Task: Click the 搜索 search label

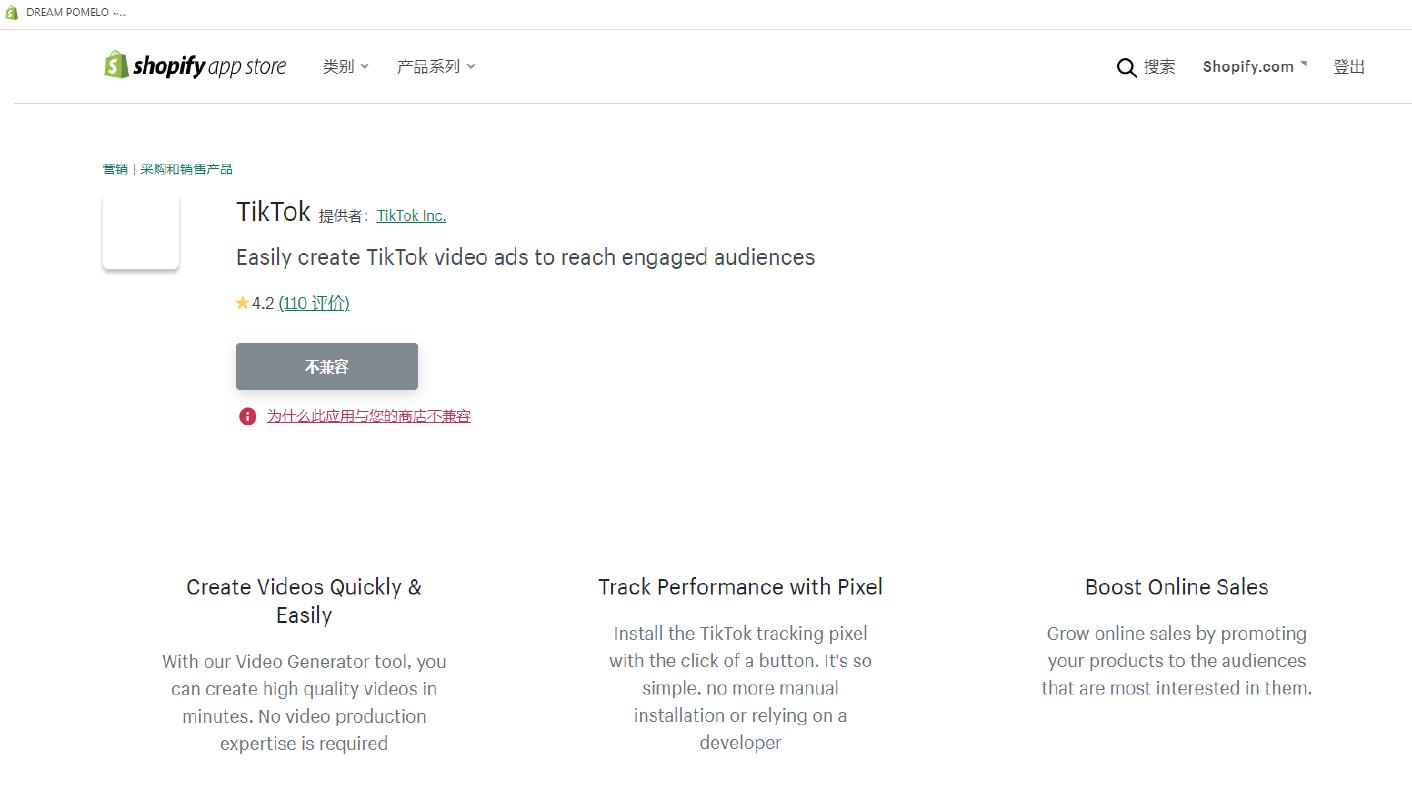Action: click(x=1160, y=67)
